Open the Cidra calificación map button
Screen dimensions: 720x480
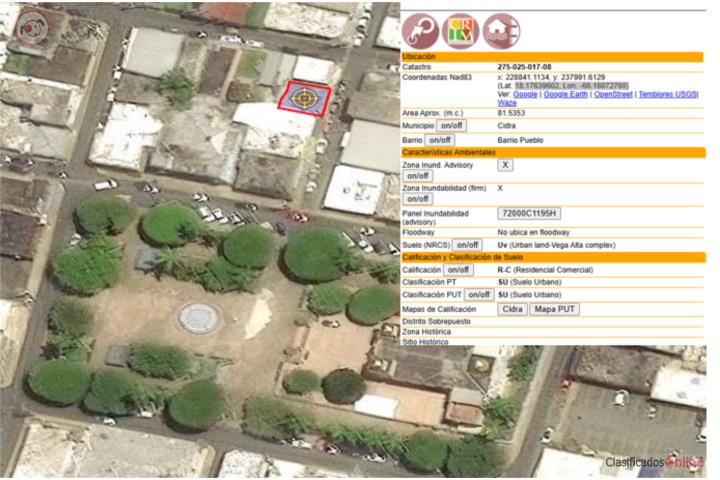point(512,309)
